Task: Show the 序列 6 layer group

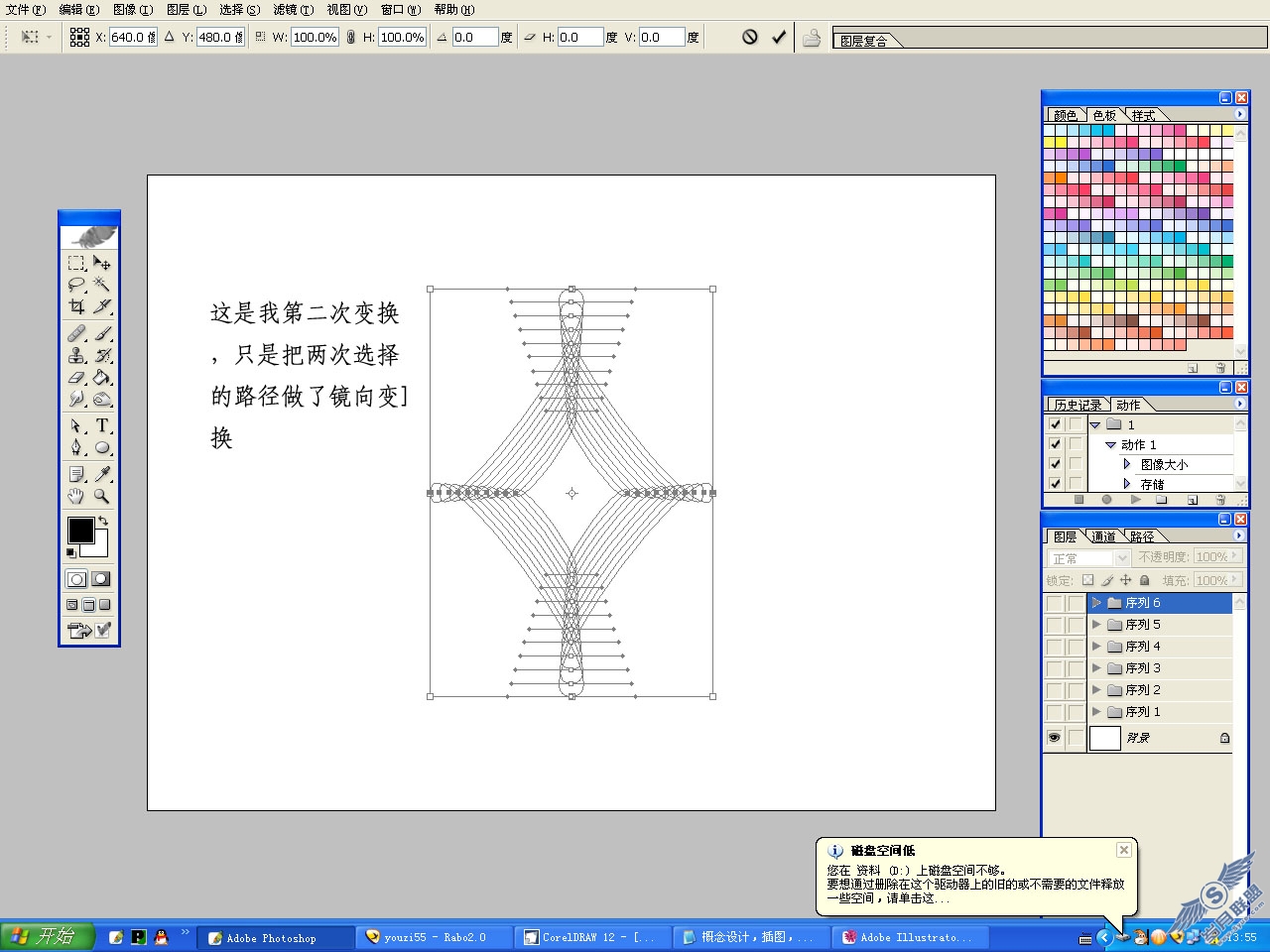Action: (x=1054, y=603)
